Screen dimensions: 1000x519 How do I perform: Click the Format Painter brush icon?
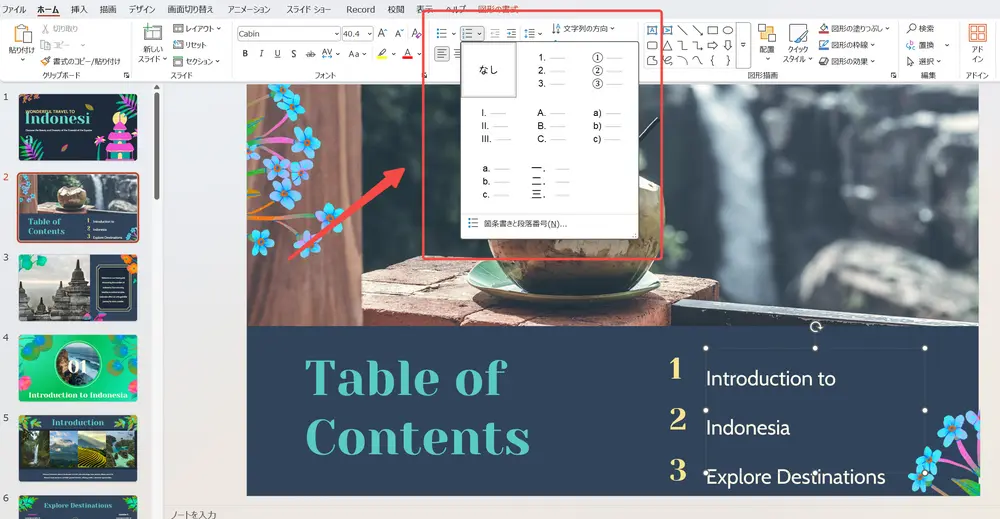[x=45, y=61]
